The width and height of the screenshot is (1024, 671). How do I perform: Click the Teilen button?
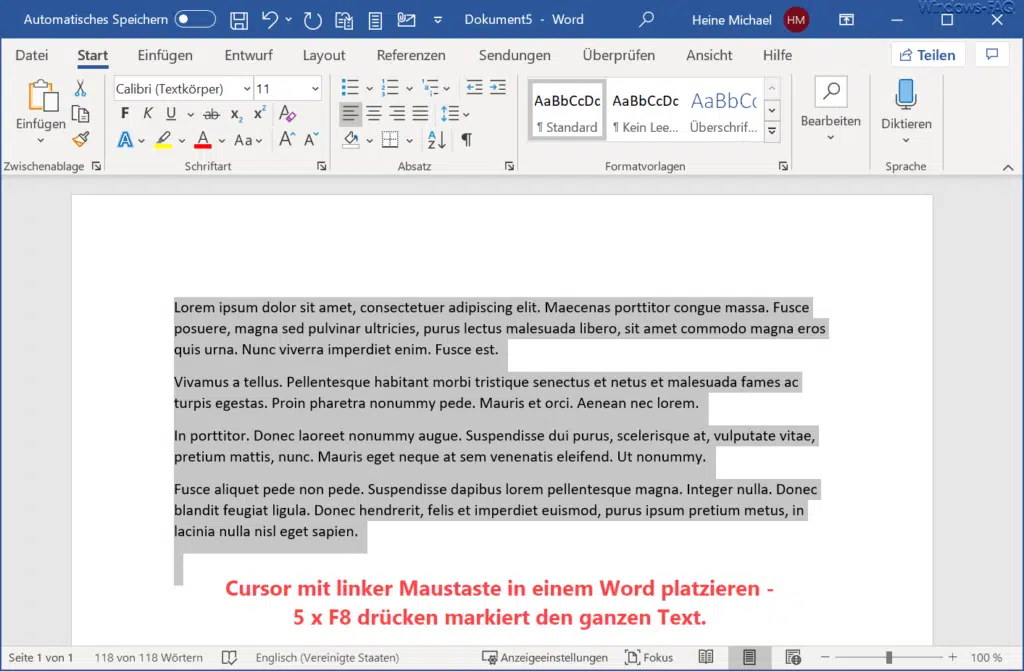tap(927, 54)
